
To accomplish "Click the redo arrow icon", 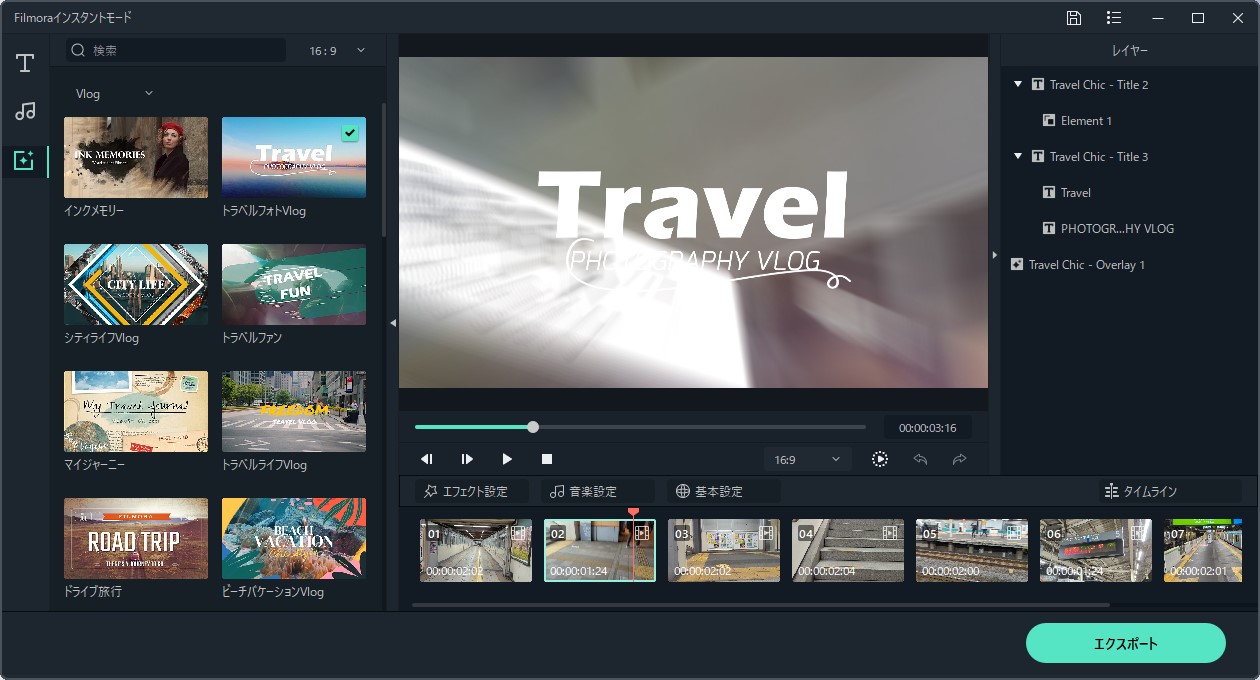I will tap(959, 459).
